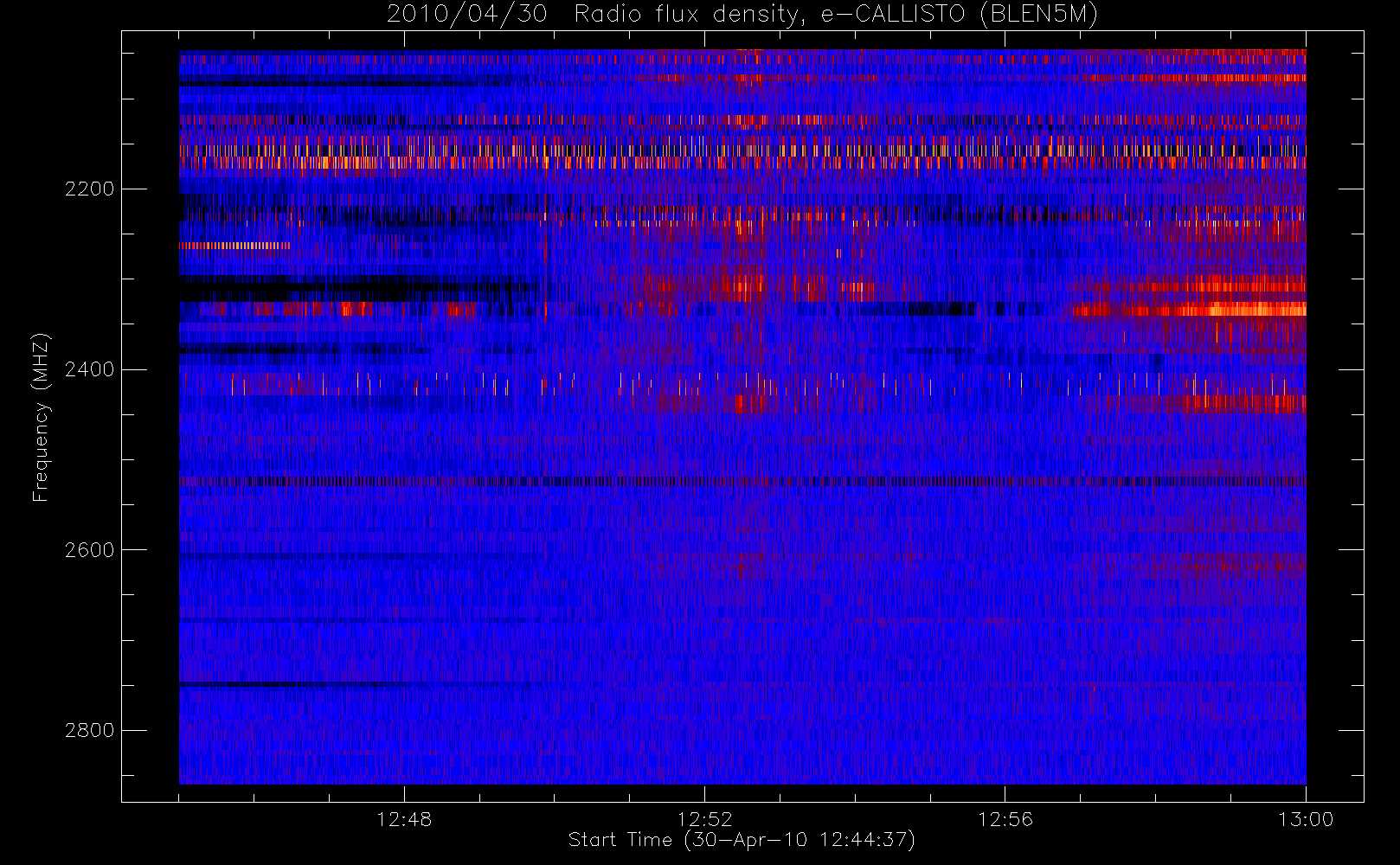
Task: Click the 13:00 time tick label
Action: point(1306,819)
